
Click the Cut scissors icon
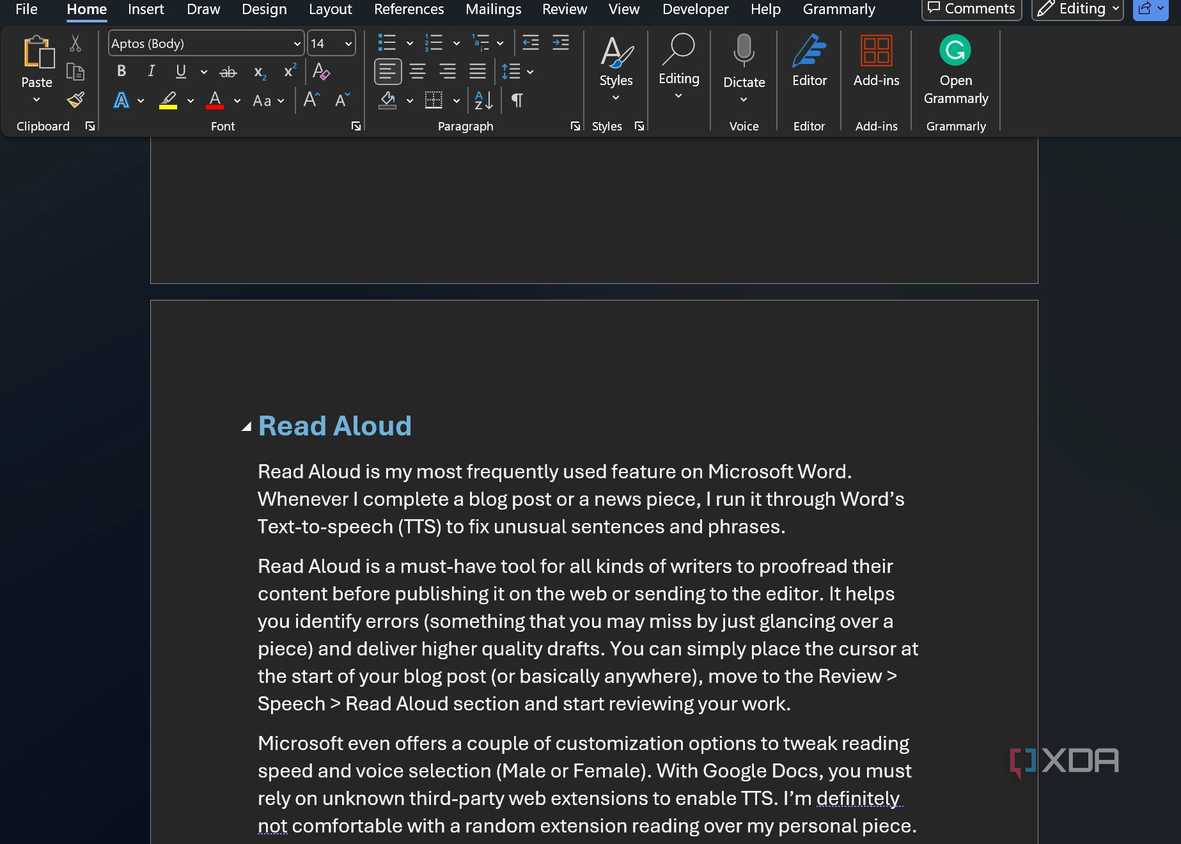[x=75, y=44]
